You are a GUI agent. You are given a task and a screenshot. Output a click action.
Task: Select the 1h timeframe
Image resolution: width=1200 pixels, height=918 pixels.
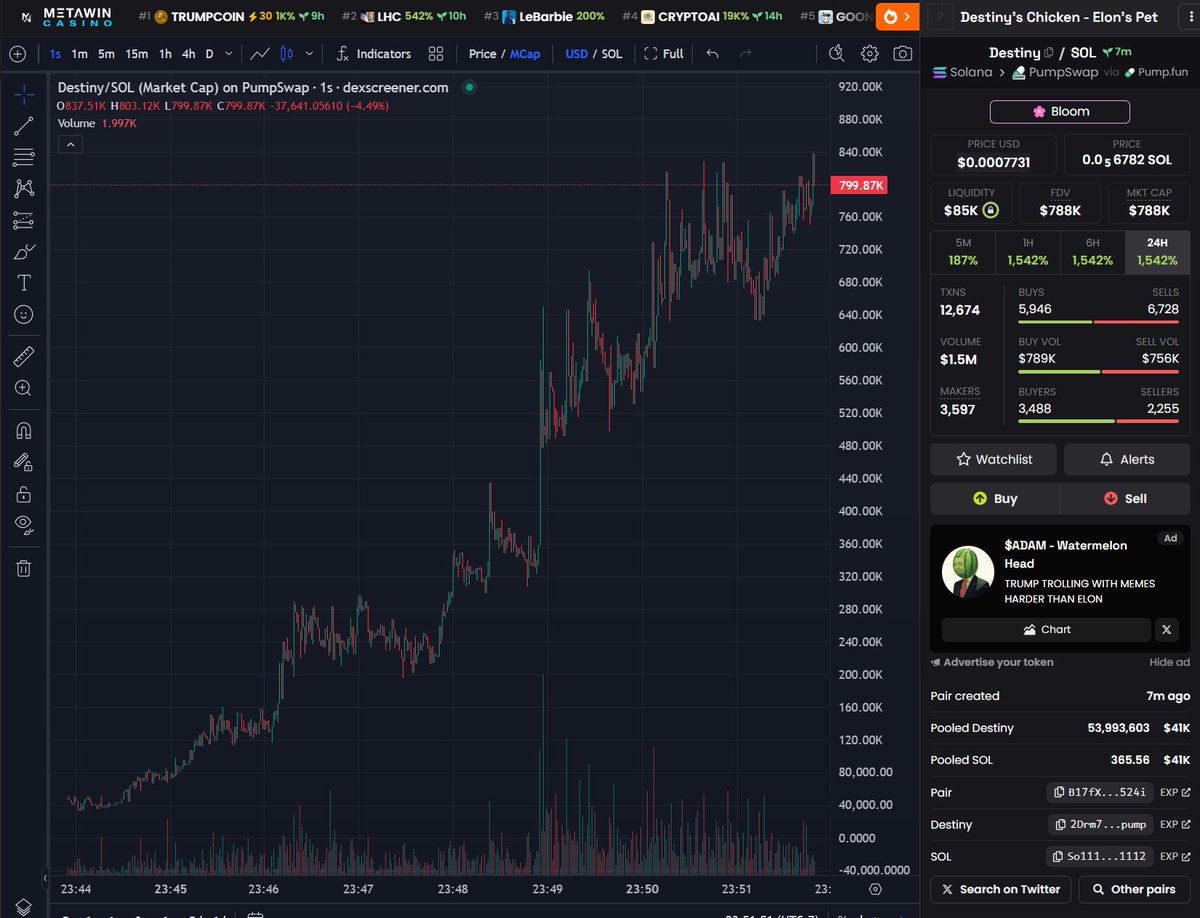point(165,54)
